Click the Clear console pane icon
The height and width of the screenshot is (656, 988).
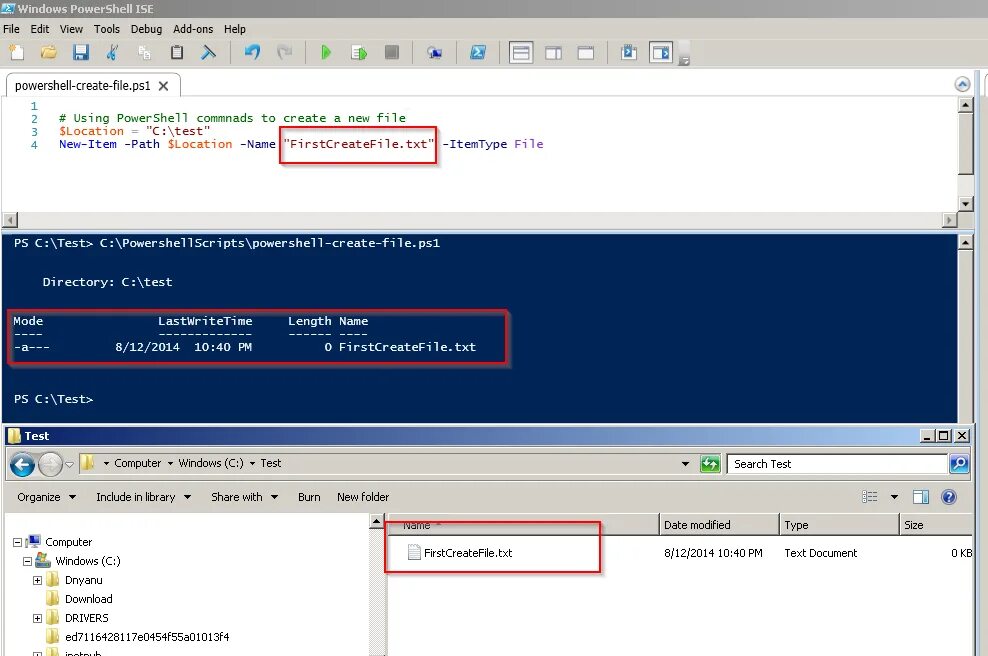point(208,53)
